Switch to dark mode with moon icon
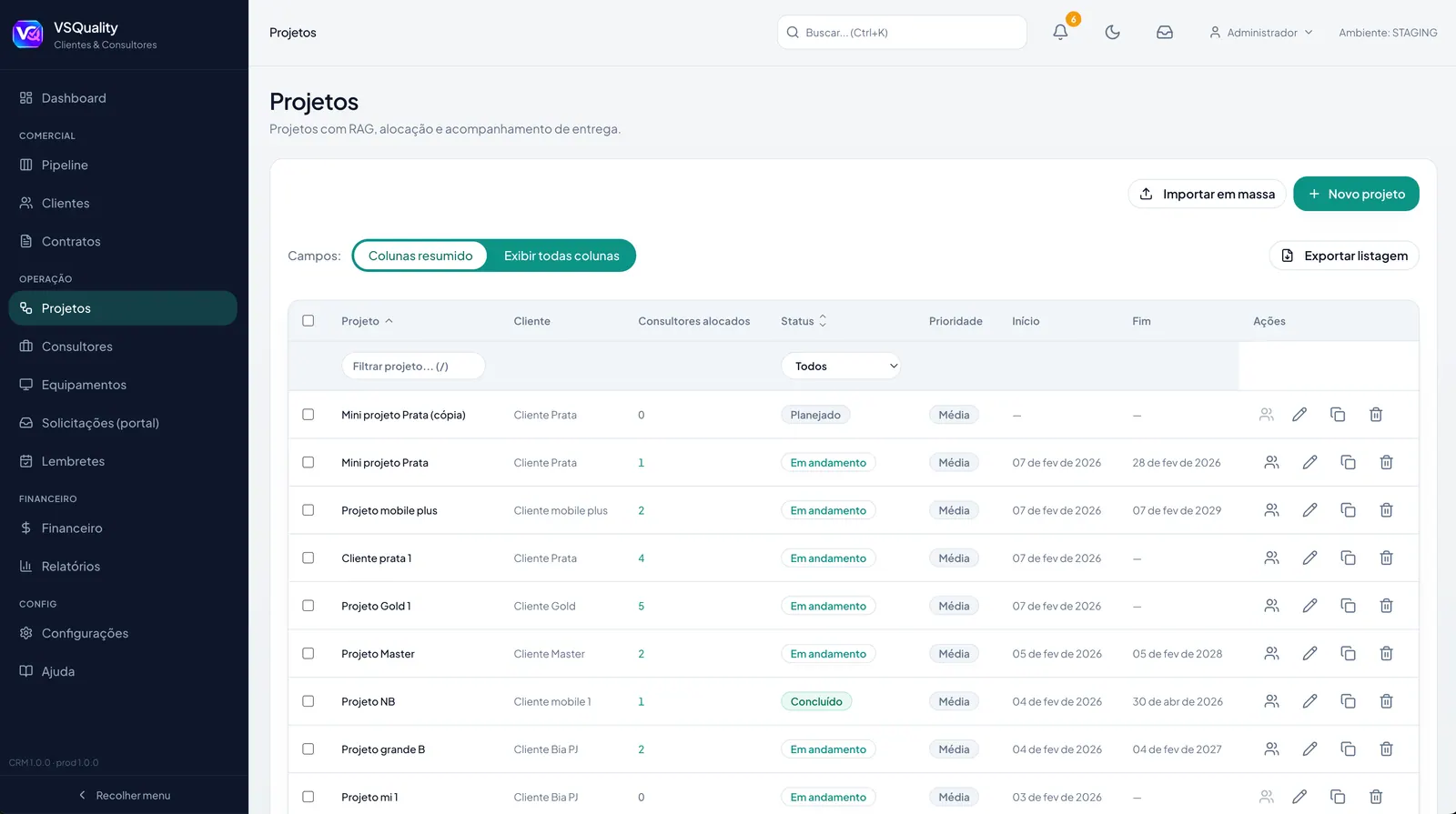The height and width of the screenshot is (814, 1456). pos(1112,32)
